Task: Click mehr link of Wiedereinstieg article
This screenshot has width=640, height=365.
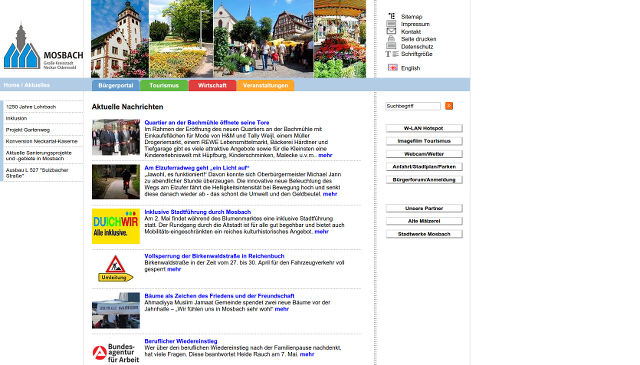Action: [x=307, y=354]
